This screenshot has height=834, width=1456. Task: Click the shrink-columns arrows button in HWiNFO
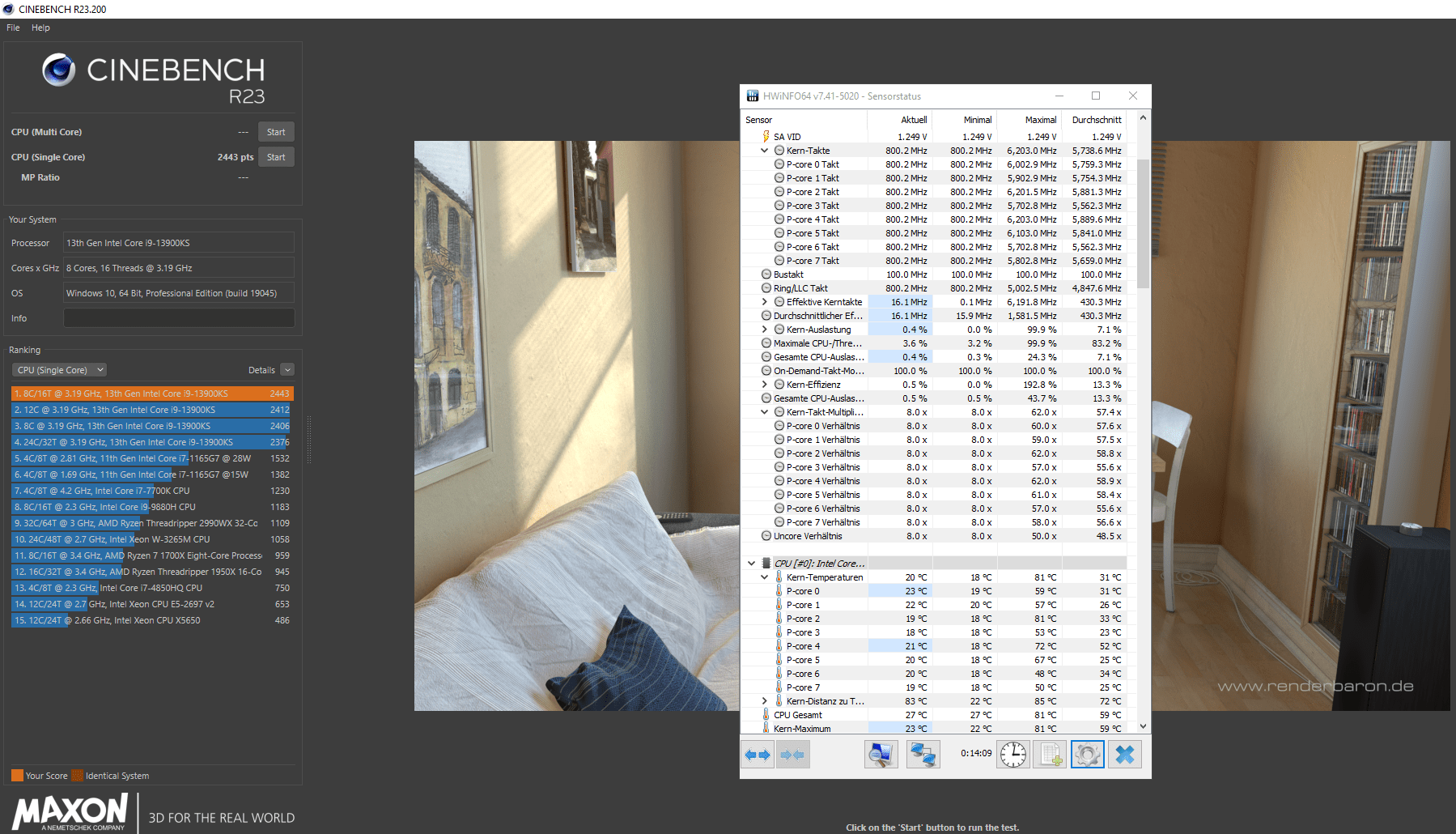[792, 755]
